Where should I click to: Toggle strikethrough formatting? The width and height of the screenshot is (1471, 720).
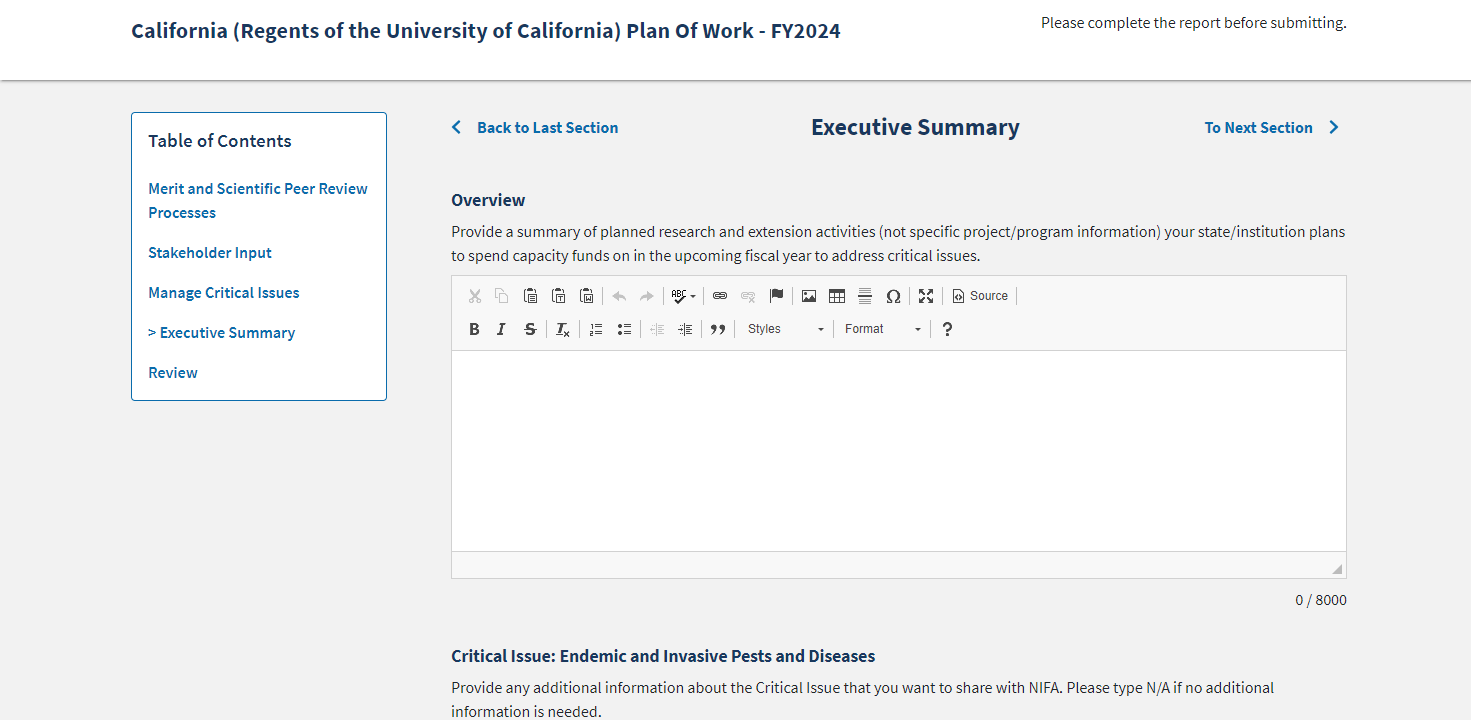coord(530,329)
